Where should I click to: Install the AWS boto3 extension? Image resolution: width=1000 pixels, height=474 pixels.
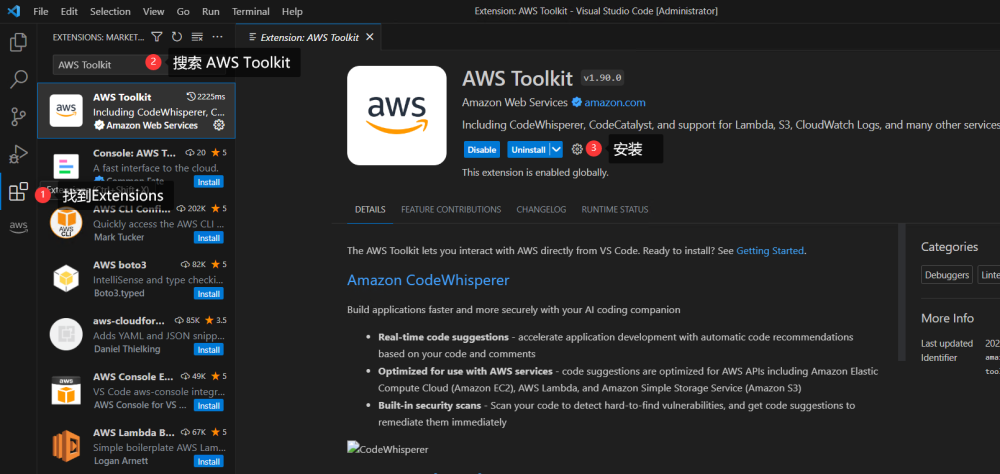(x=209, y=294)
